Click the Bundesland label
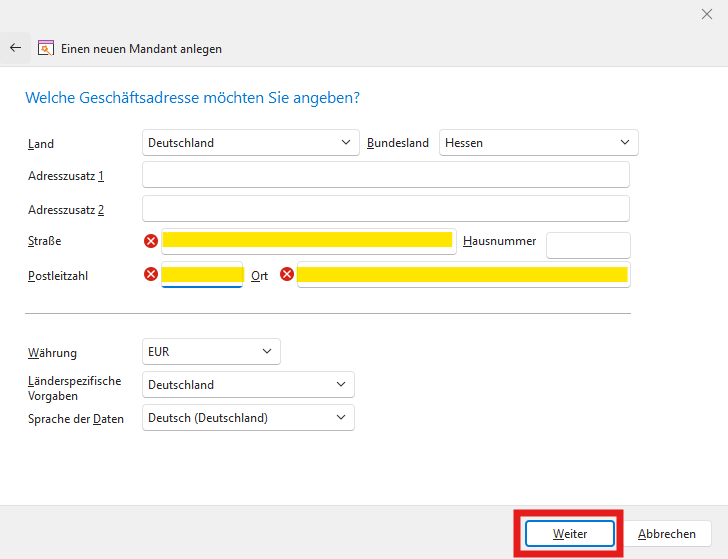Viewport: 728px width, 559px height. click(x=398, y=143)
